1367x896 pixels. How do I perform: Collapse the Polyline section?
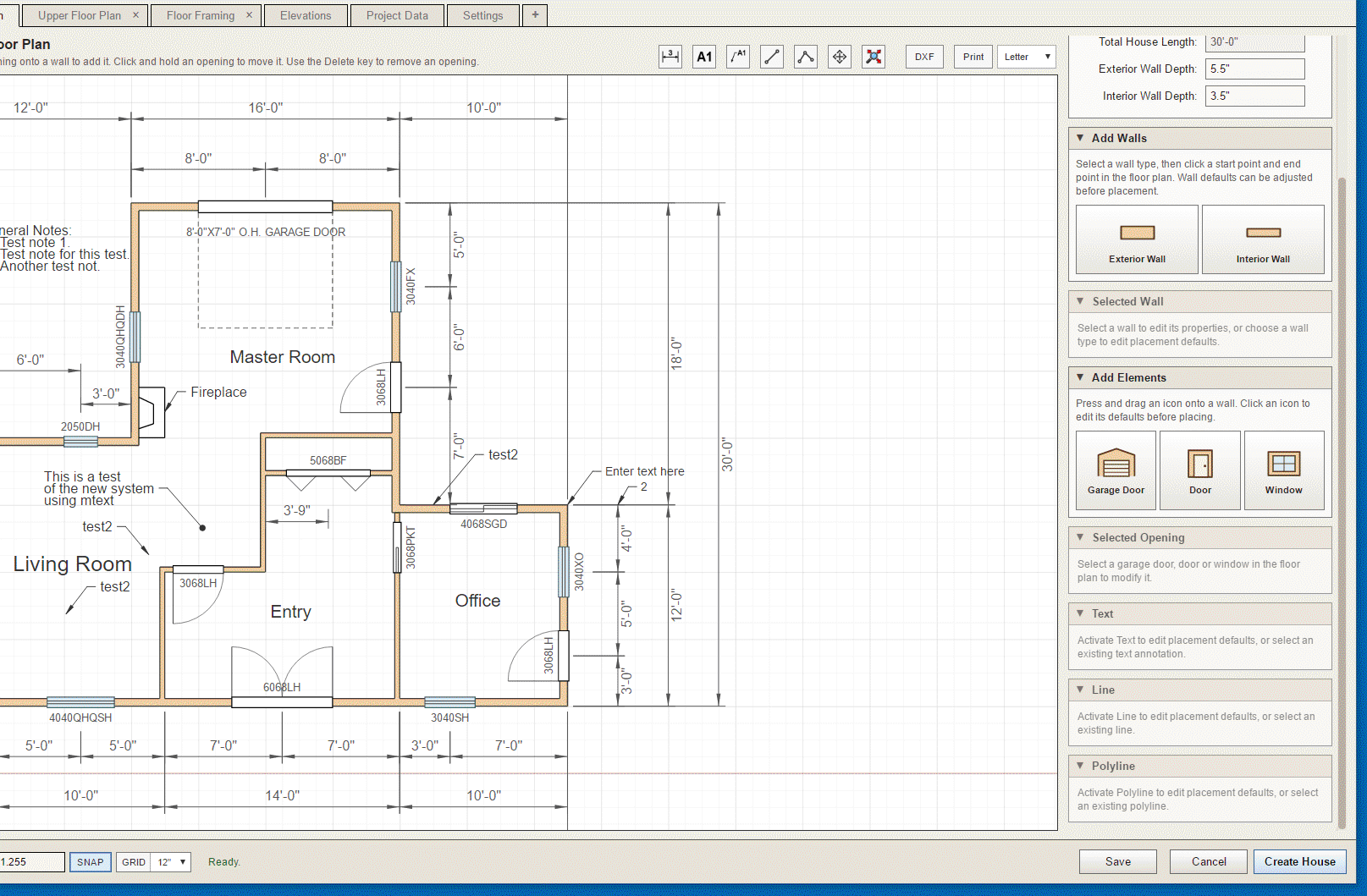(1080, 766)
